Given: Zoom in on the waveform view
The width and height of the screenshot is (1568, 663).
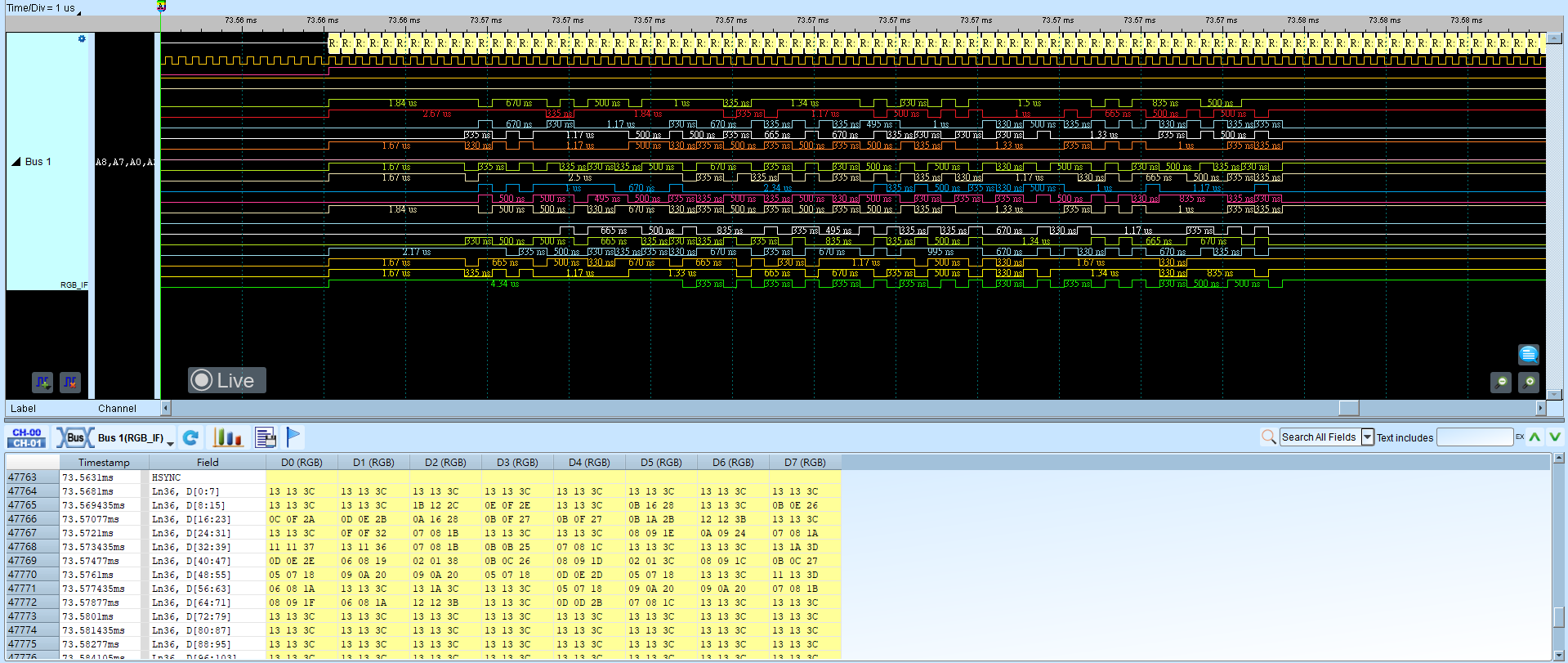Looking at the screenshot, I should pos(1529,382).
